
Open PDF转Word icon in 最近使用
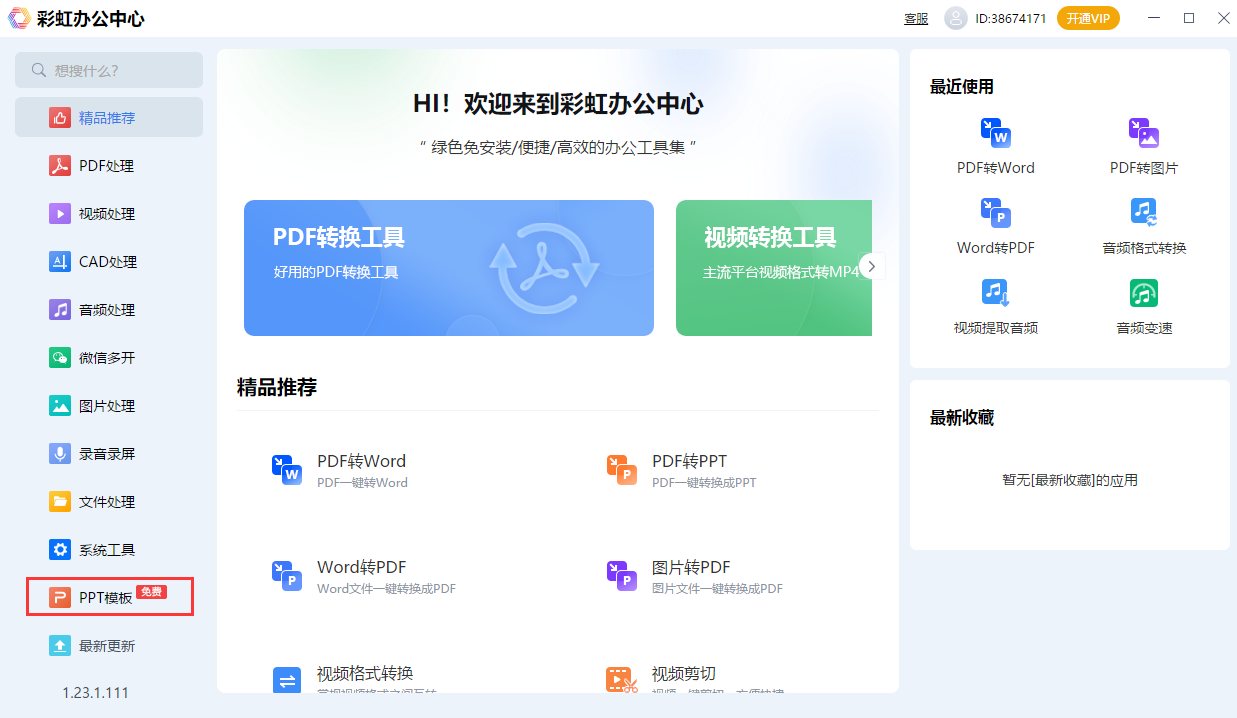tap(995, 133)
